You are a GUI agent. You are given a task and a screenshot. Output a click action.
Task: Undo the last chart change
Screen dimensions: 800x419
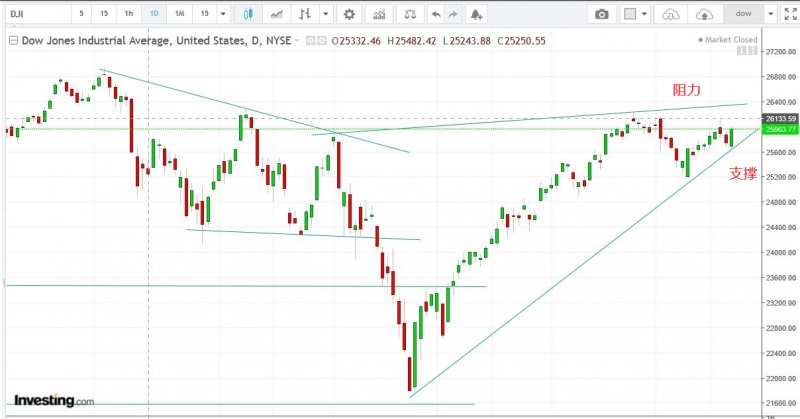click(435, 14)
